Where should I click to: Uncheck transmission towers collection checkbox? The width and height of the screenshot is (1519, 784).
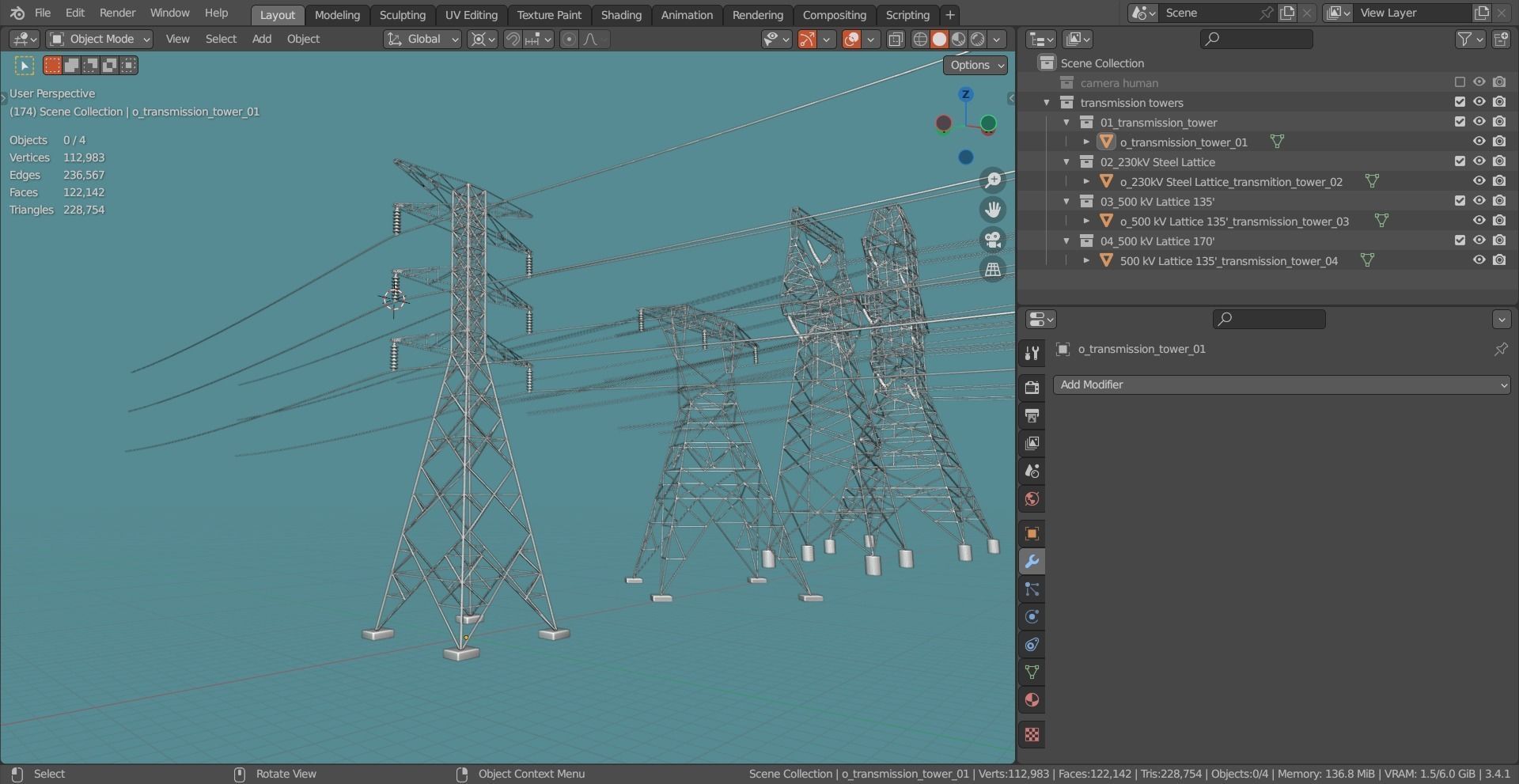click(1460, 102)
